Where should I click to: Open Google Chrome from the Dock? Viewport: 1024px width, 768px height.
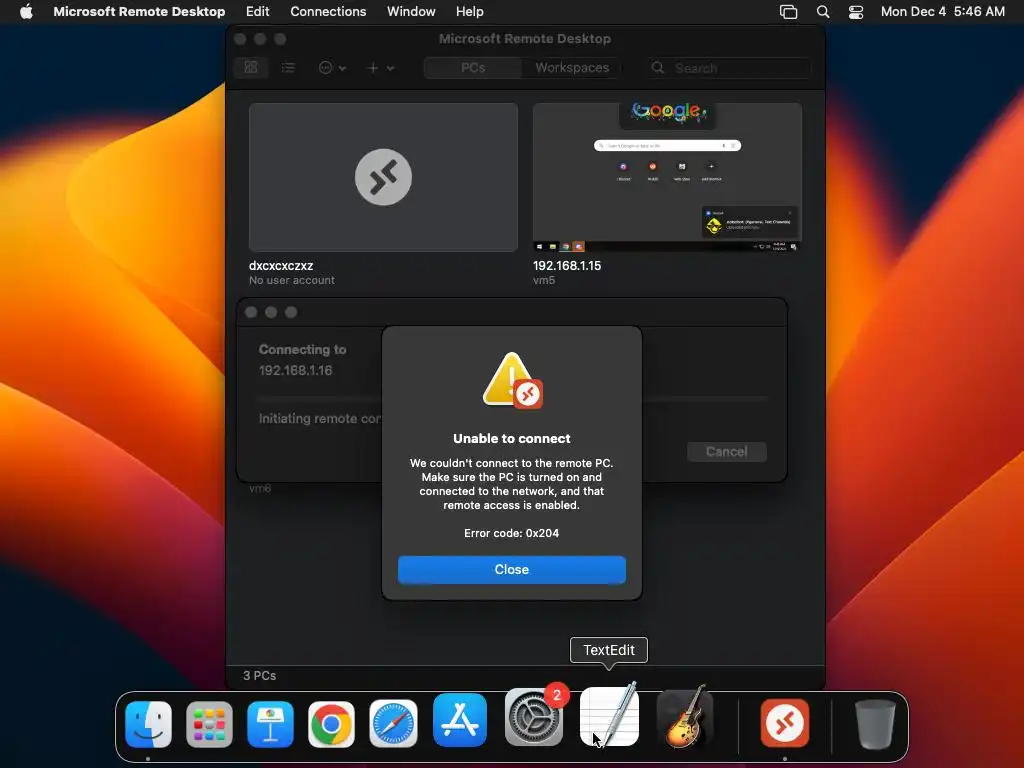[x=331, y=724]
